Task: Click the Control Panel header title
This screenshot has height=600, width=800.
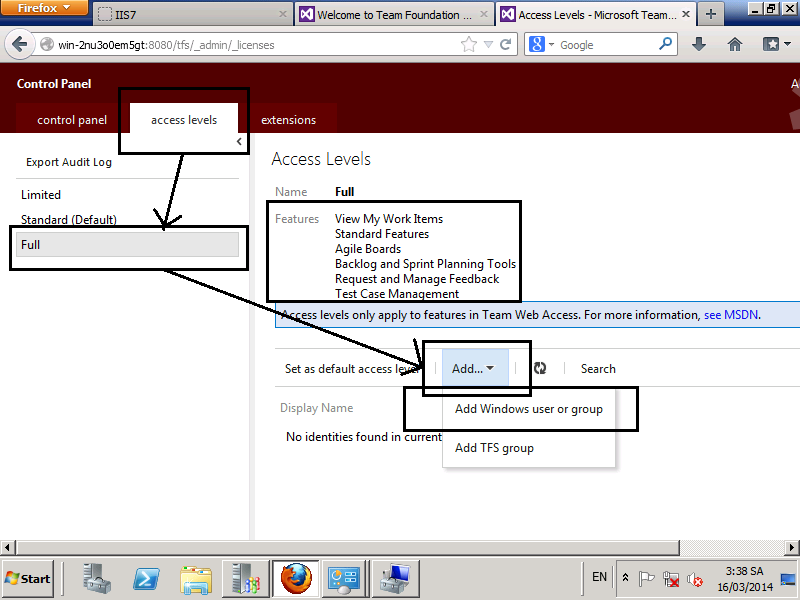Action: point(54,84)
